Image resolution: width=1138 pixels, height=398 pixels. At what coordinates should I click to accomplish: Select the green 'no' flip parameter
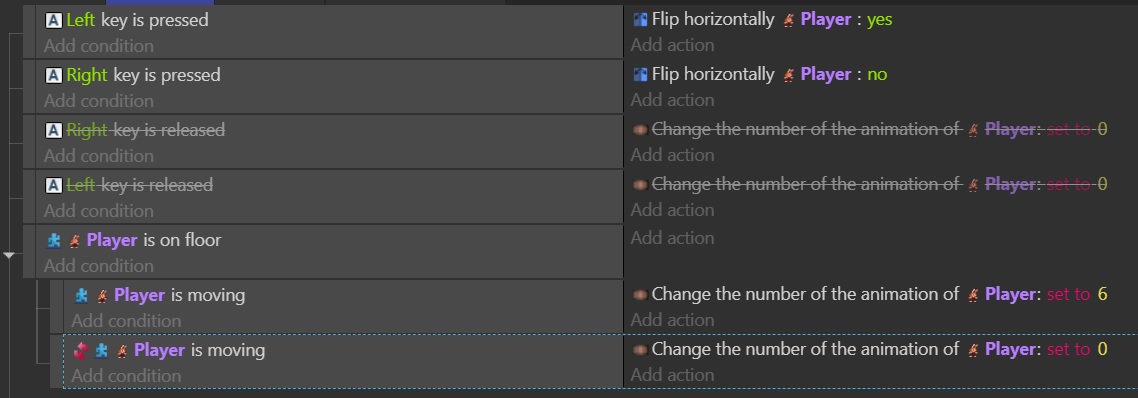(877, 74)
